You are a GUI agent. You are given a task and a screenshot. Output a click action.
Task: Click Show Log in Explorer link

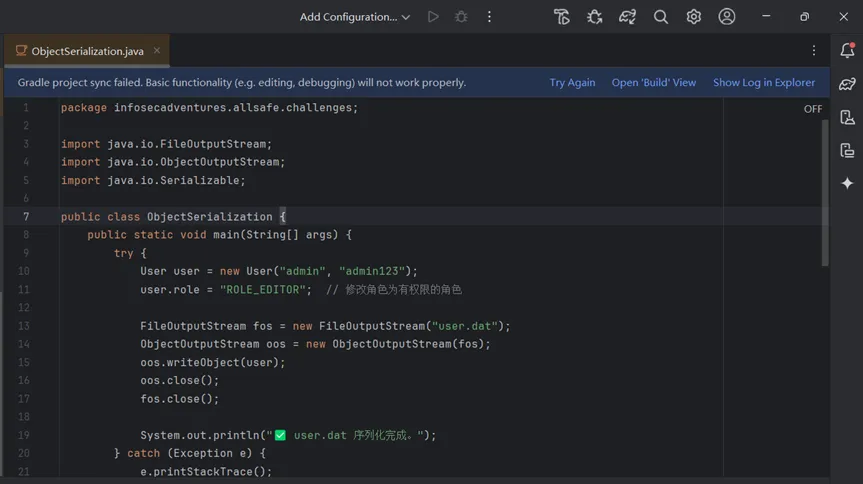pyautogui.click(x=763, y=83)
